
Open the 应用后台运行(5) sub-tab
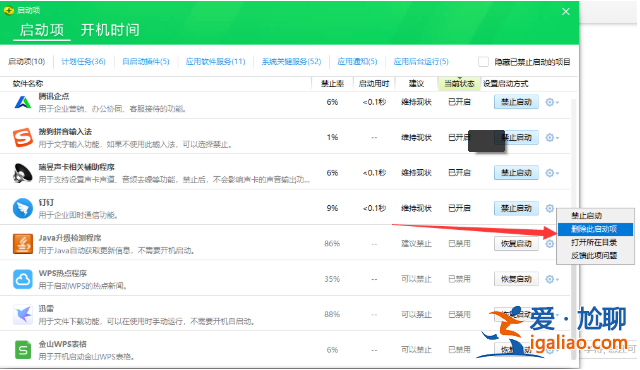click(x=421, y=62)
